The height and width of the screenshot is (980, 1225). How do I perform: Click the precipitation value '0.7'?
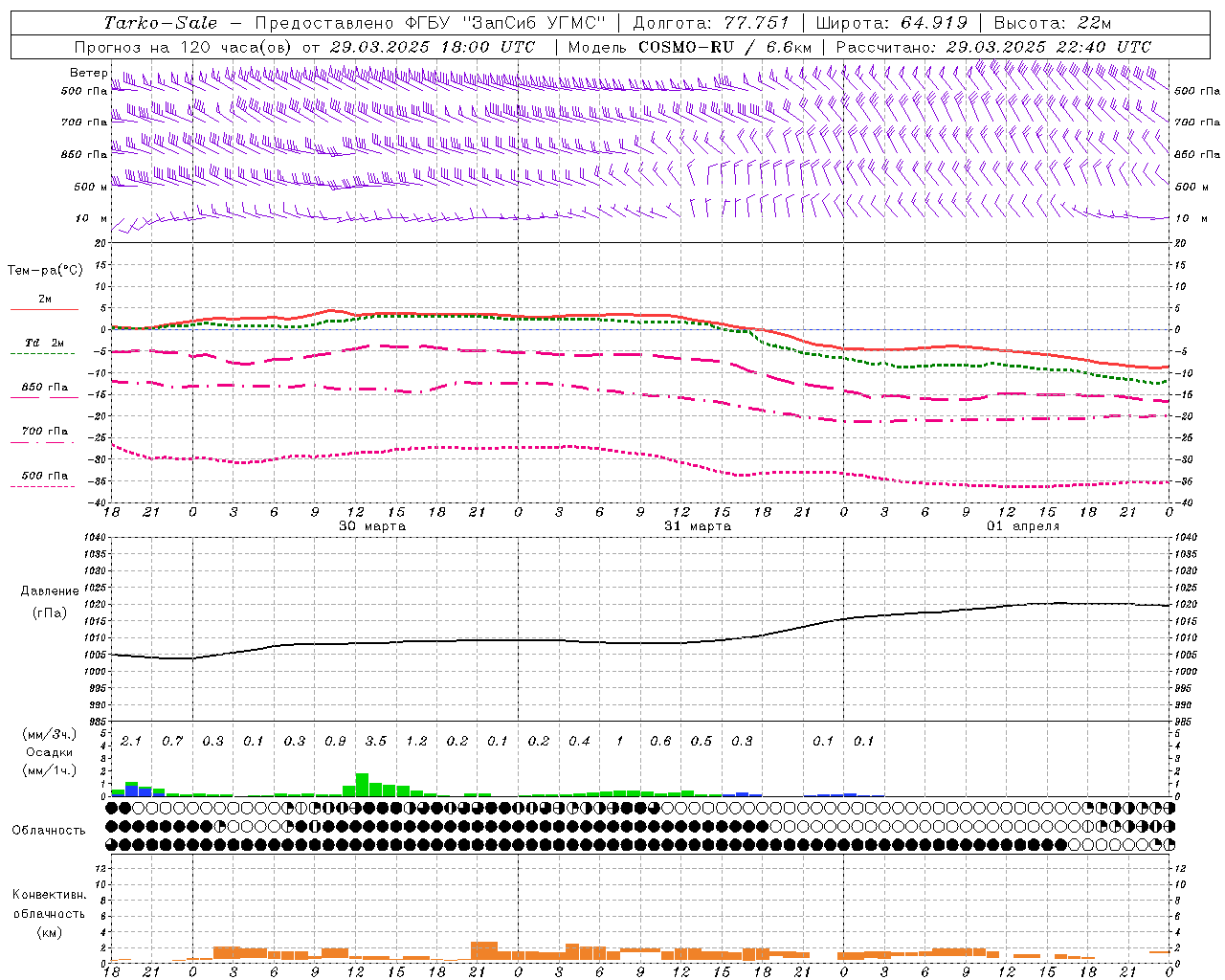172,742
